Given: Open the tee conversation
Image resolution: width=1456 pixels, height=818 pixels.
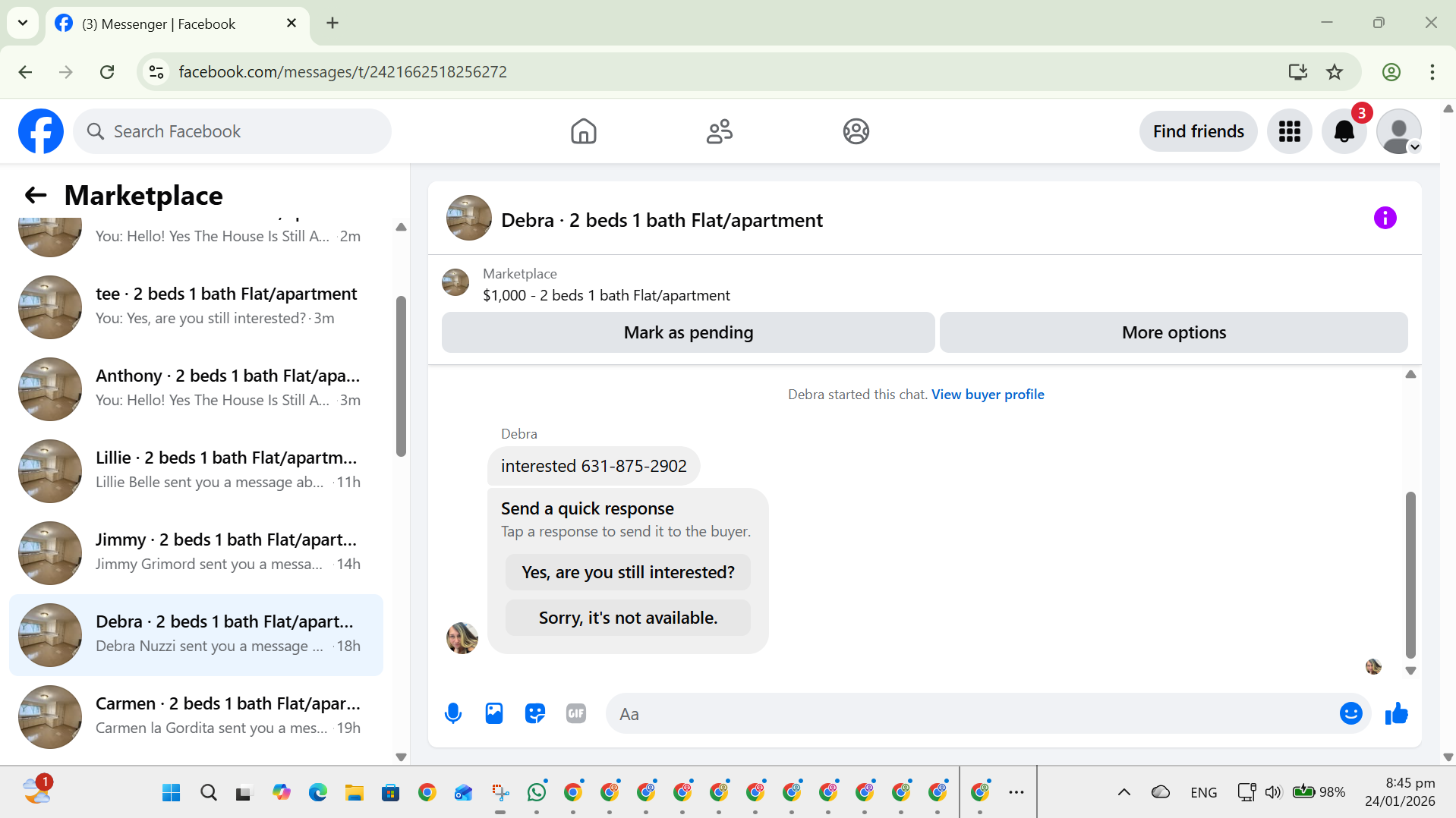Looking at the screenshot, I should [196, 307].
